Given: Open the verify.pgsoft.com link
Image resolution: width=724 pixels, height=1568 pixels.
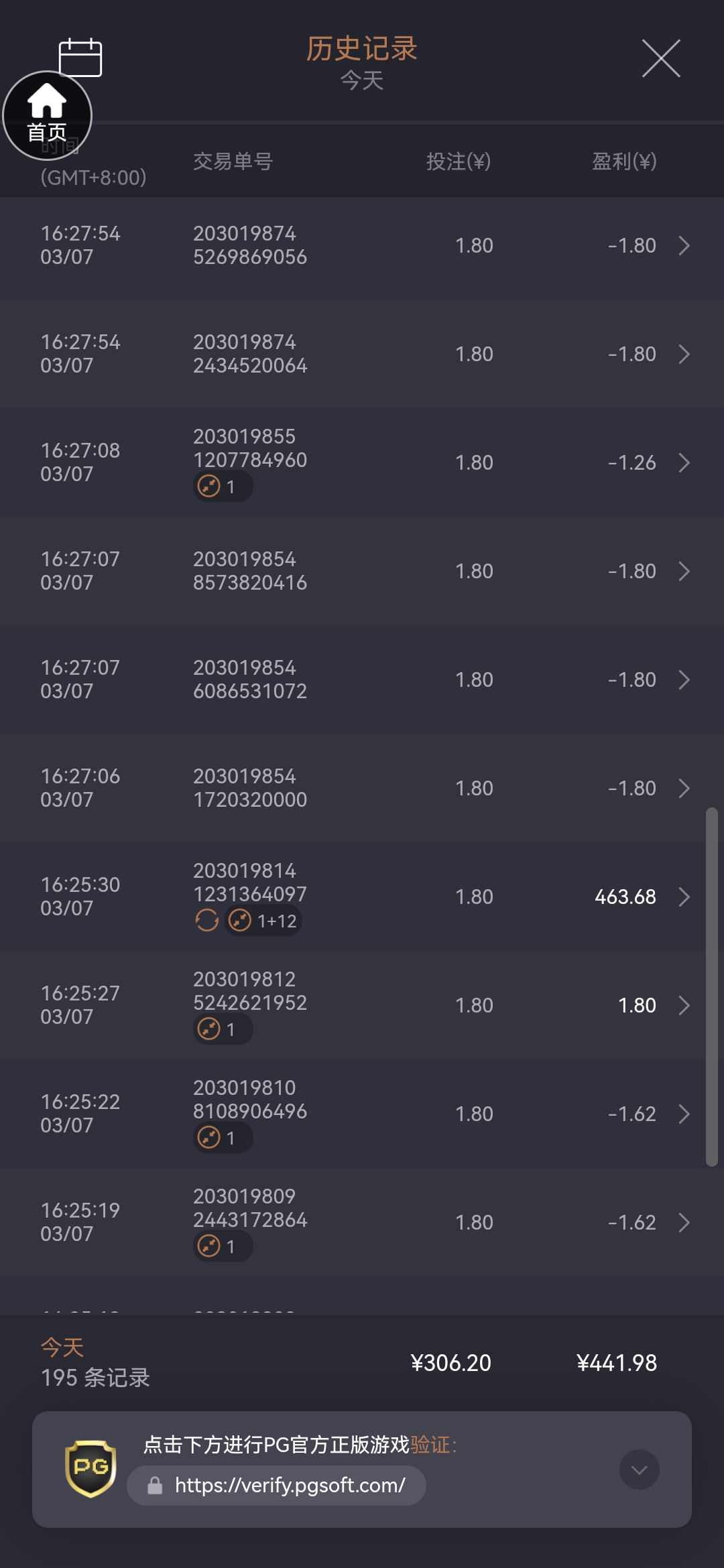Looking at the screenshot, I should [x=290, y=1486].
